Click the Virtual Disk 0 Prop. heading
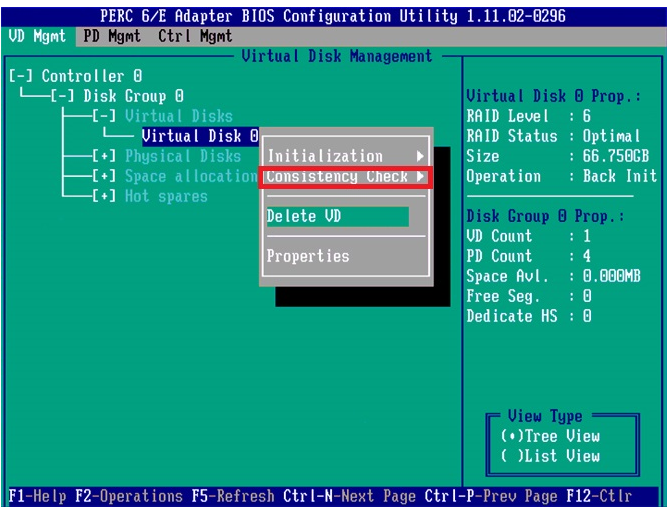 [553, 96]
